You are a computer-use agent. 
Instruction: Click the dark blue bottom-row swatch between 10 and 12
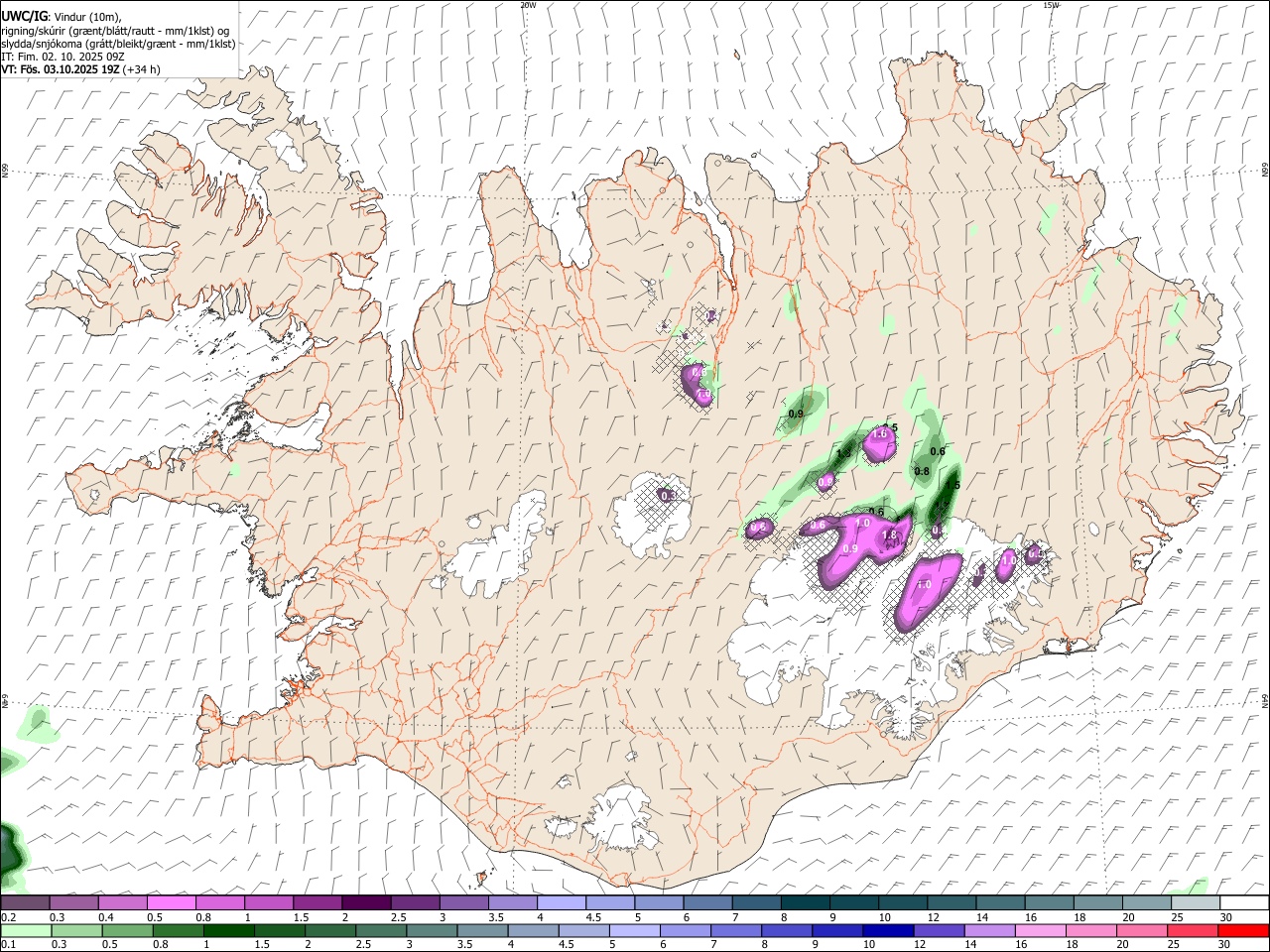889,931
